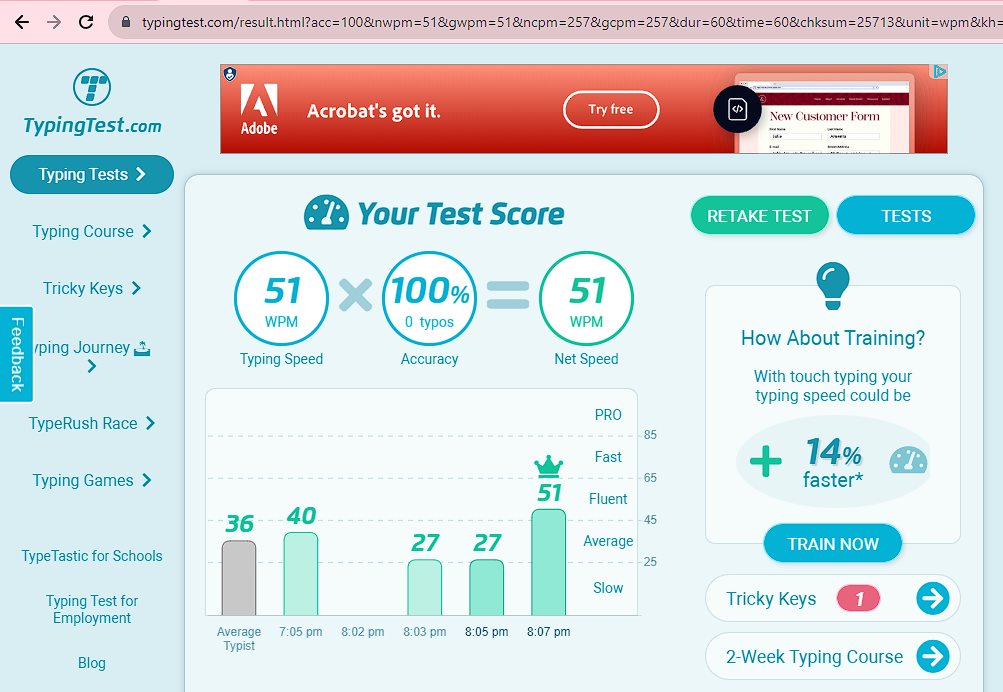The width and height of the screenshot is (1003, 692).
Task: Click the red Tricky Keys badge 1
Action: (x=858, y=599)
